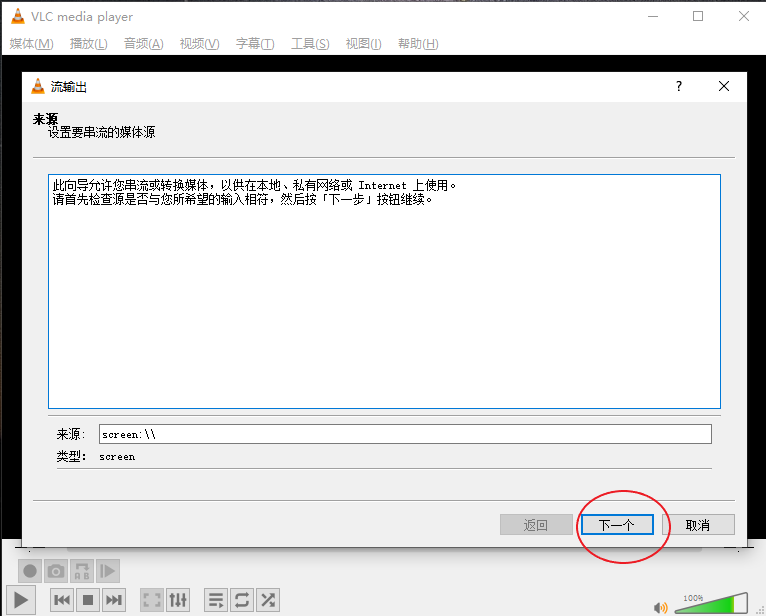Open the 视图(I) menu
Image resolution: width=766 pixels, height=616 pixels.
[363, 43]
